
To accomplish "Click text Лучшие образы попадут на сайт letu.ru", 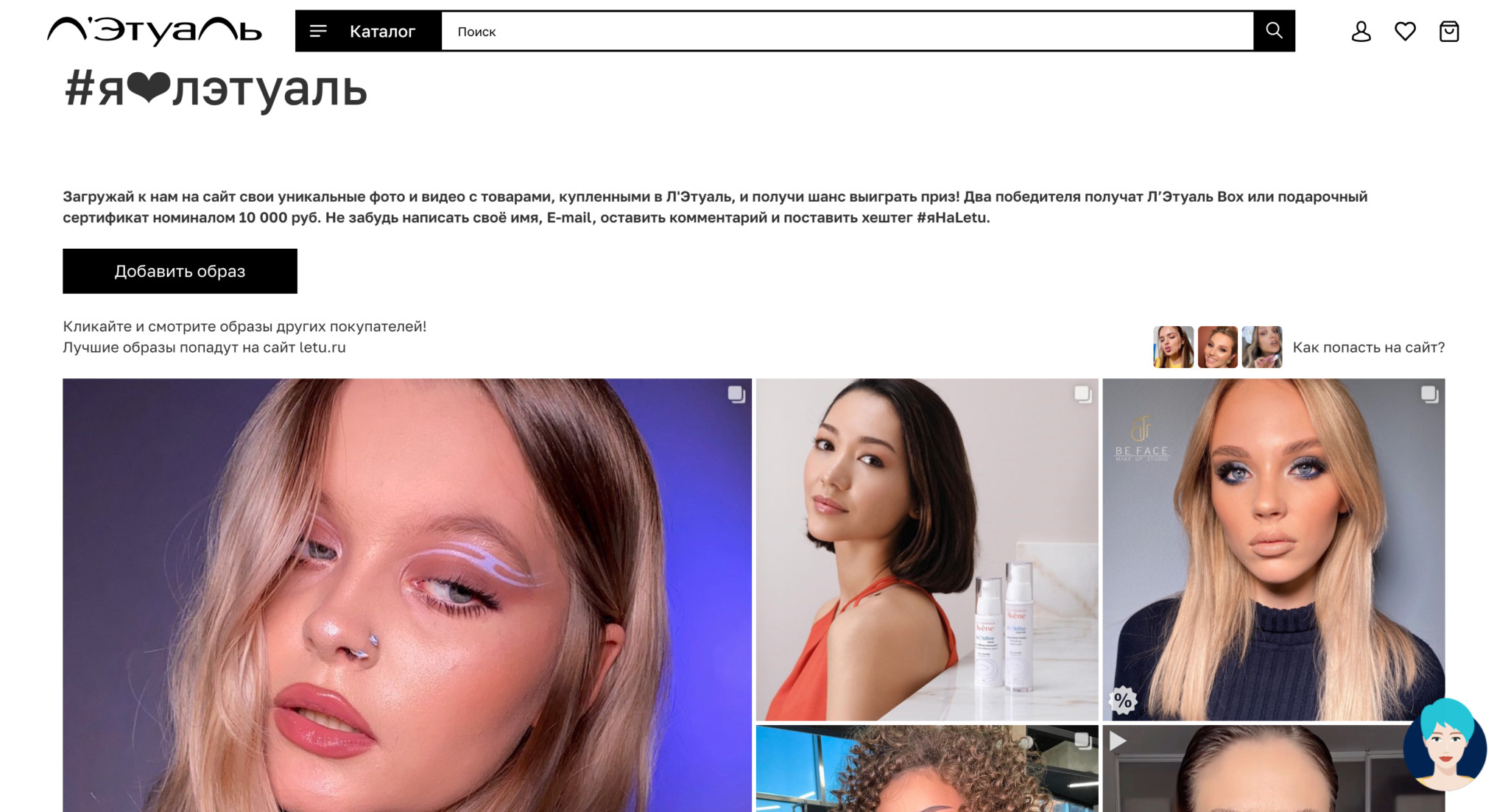I will pos(204,347).
